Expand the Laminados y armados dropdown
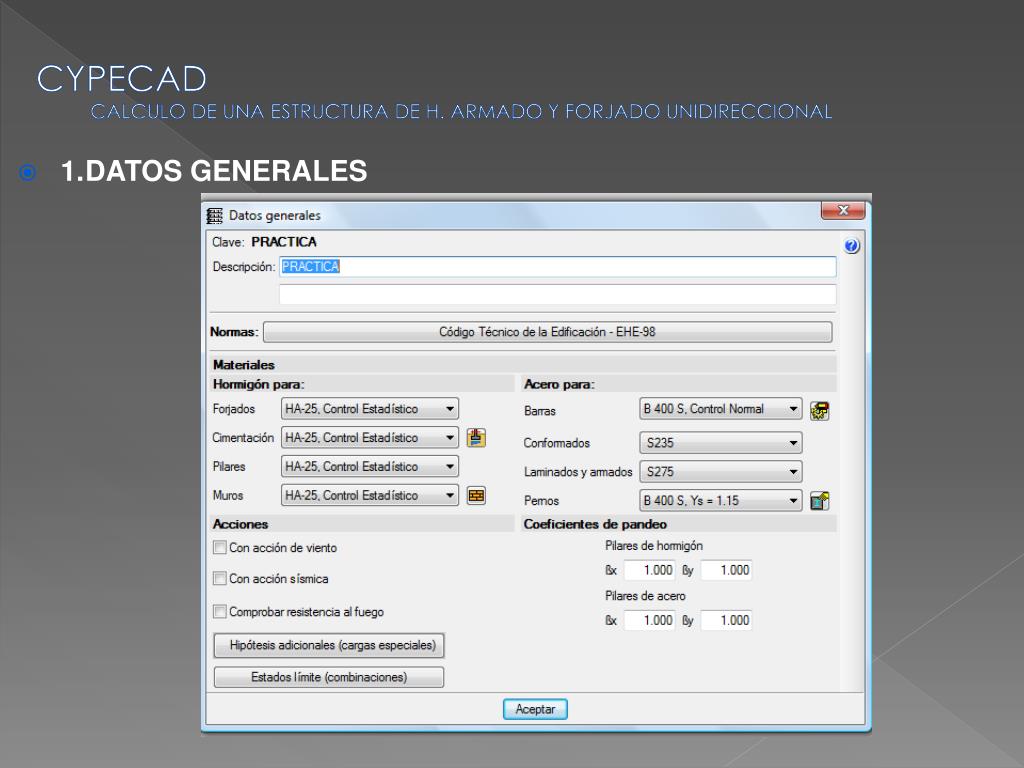The height and width of the screenshot is (768, 1024). 720,472
